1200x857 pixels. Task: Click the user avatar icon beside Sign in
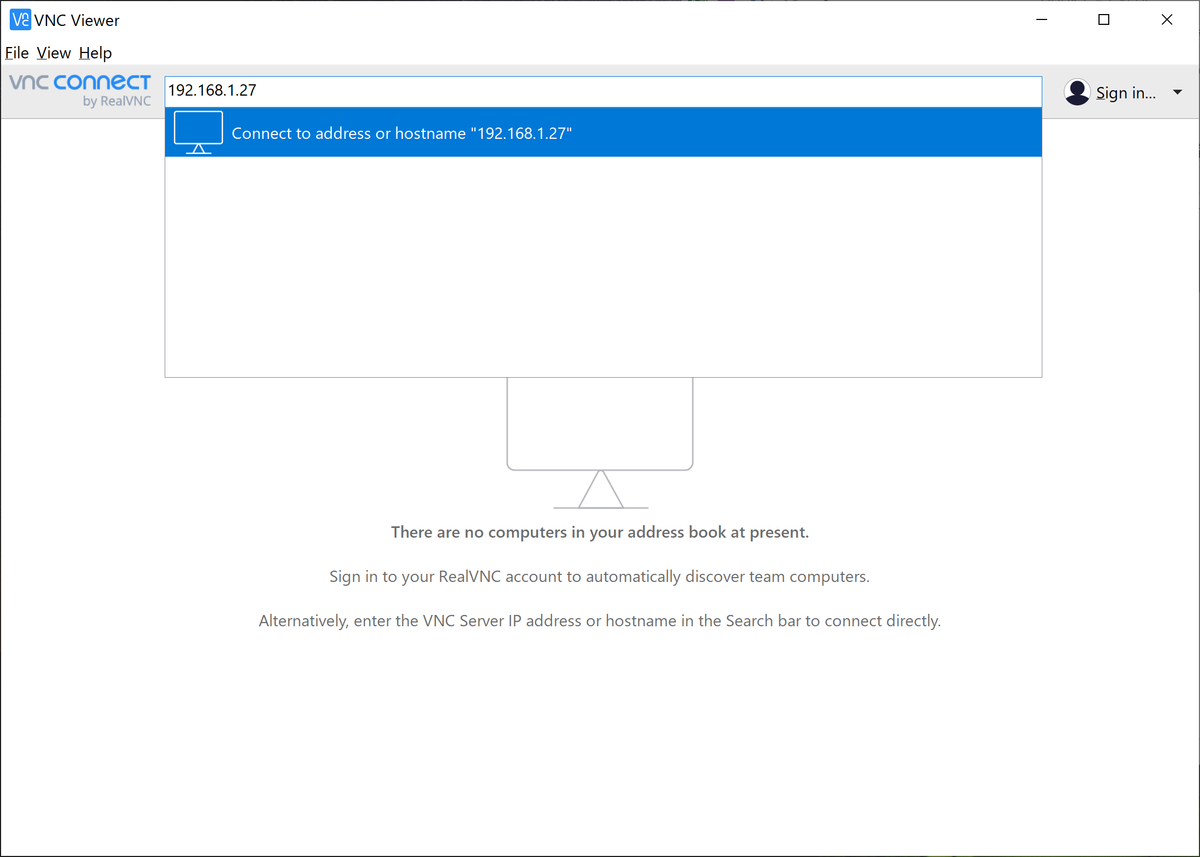click(1077, 92)
